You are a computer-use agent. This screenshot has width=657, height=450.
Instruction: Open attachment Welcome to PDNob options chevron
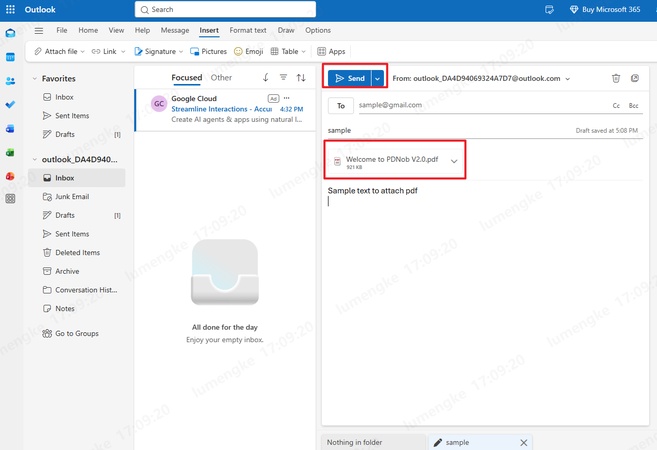tap(454, 161)
